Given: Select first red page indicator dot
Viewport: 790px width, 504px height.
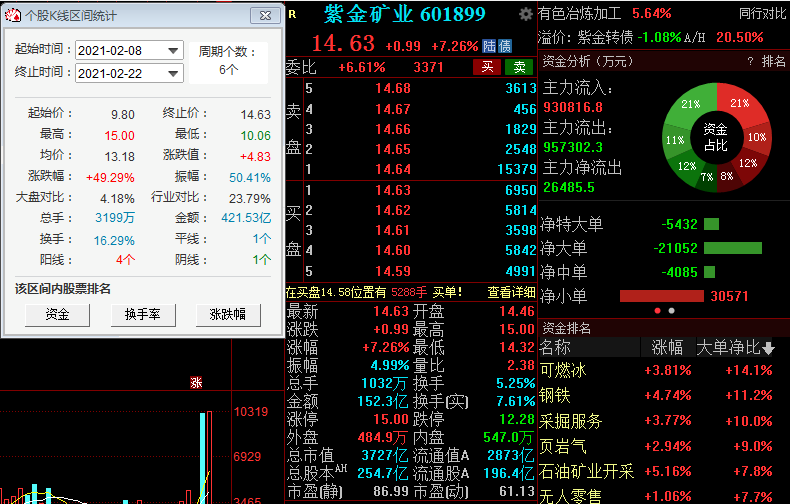Looking at the screenshot, I should coord(657,310).
